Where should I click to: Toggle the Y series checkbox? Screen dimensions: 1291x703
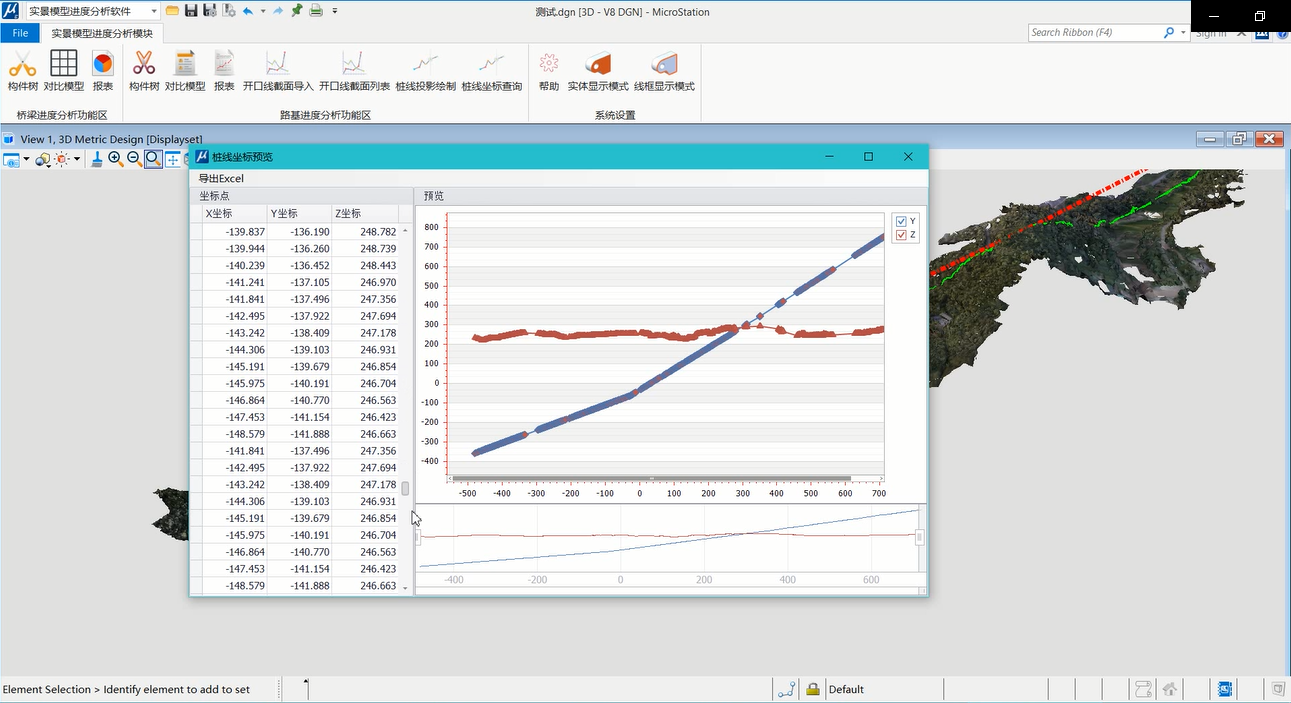click(901, 221)
